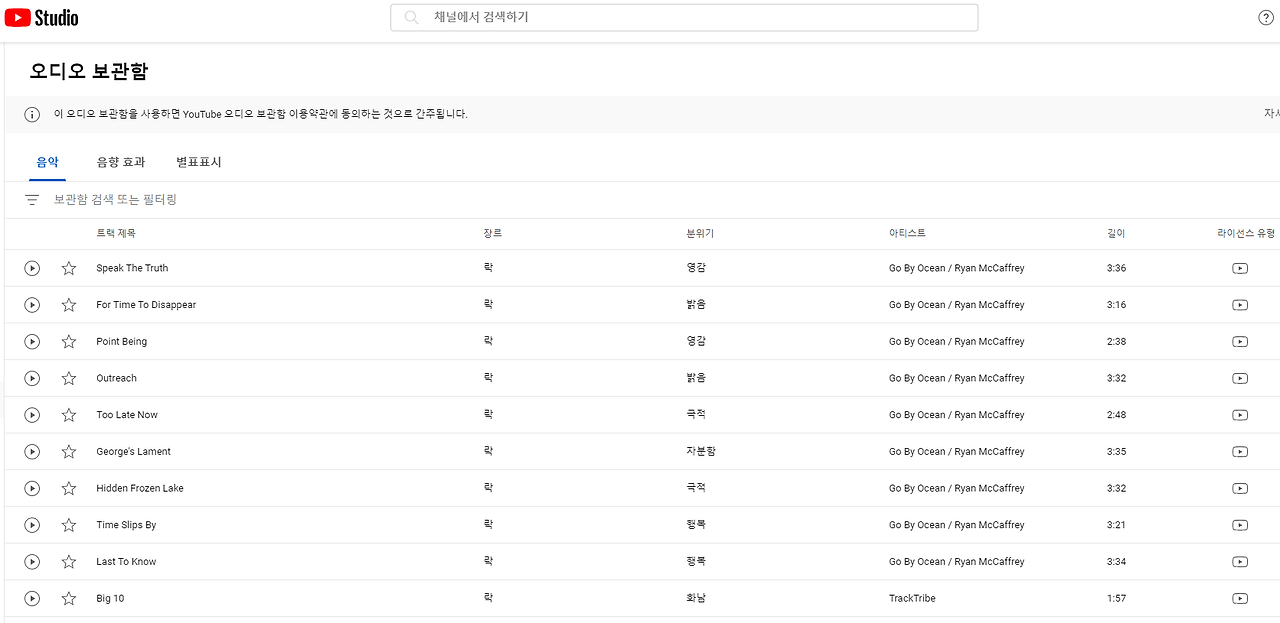Click the mood 화남 in Big 10 row

696,598
